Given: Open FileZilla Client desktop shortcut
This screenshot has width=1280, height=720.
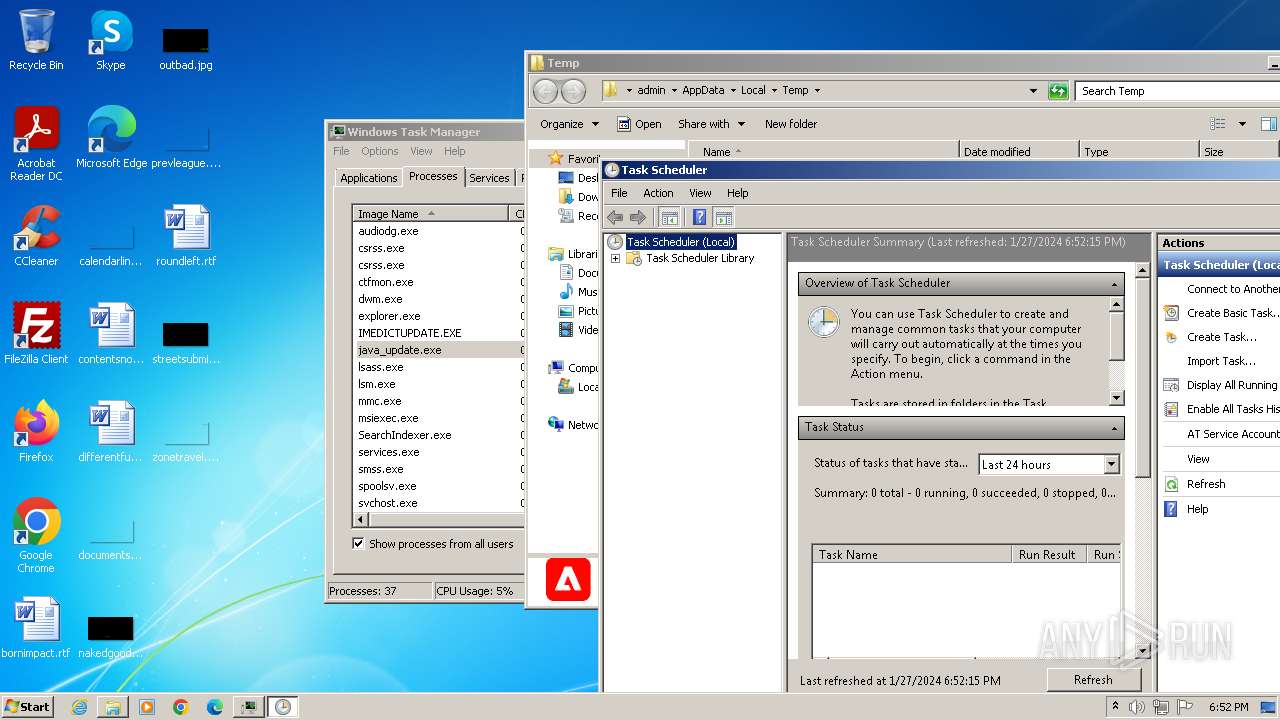Looking at the screenshot, I should coord(36,334).
